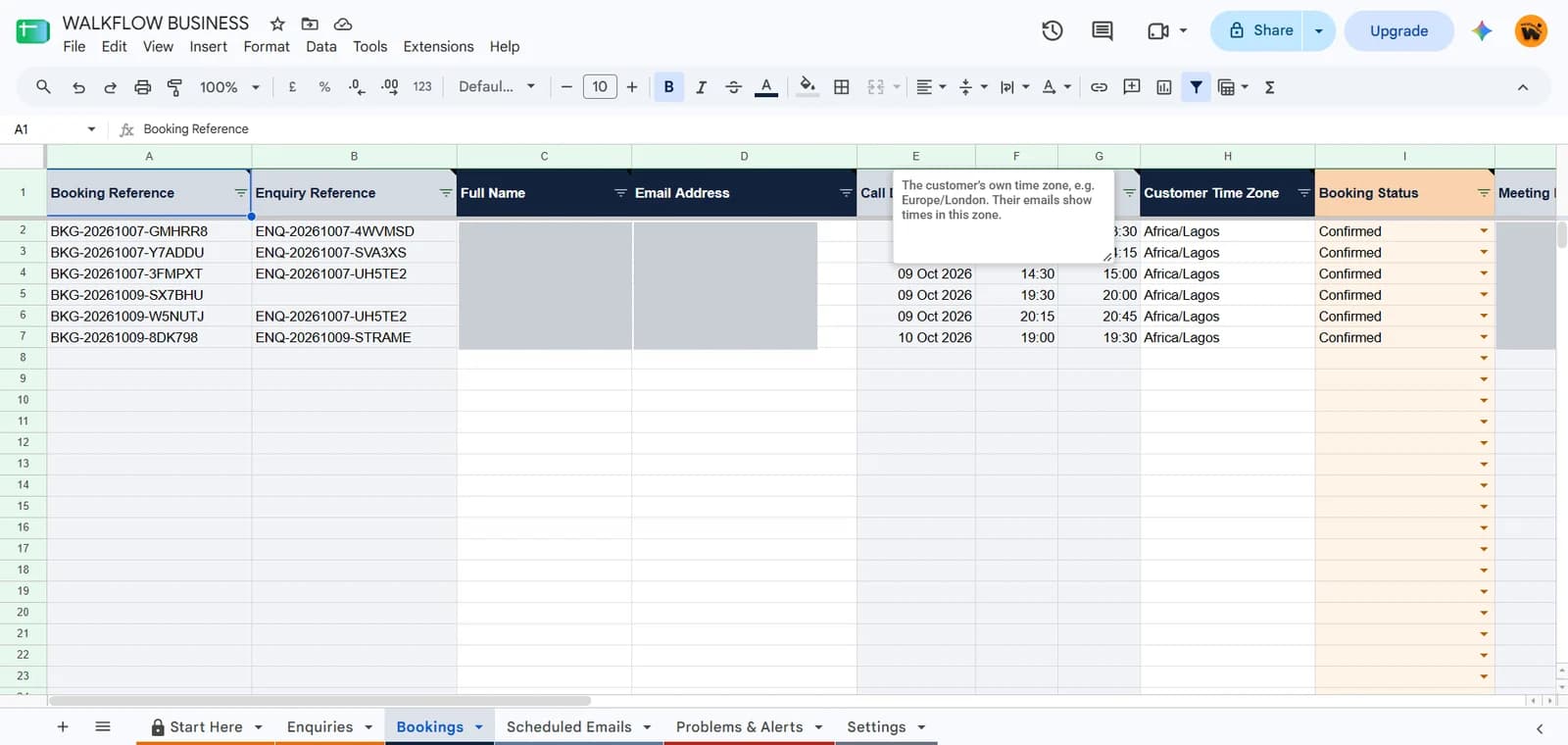
Task: Open the Data menu
Action: pyautogui.click(x=321, y=46)
